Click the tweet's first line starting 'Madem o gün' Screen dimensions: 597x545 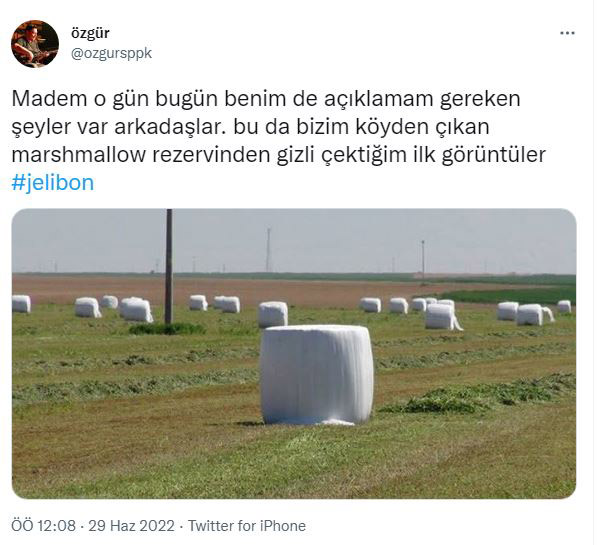tap(266, 99)
